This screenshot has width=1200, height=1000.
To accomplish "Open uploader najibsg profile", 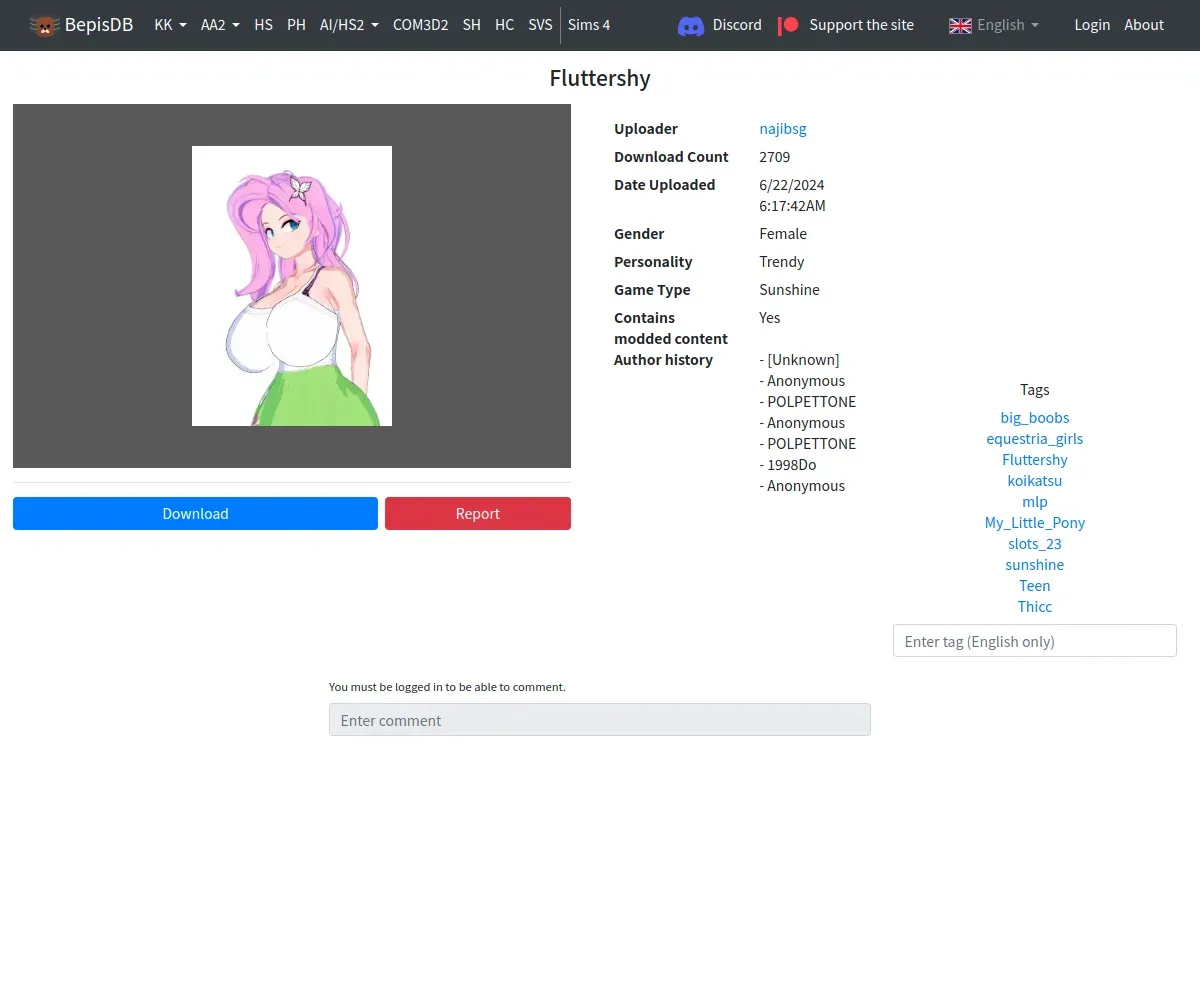I will [783, 128].
